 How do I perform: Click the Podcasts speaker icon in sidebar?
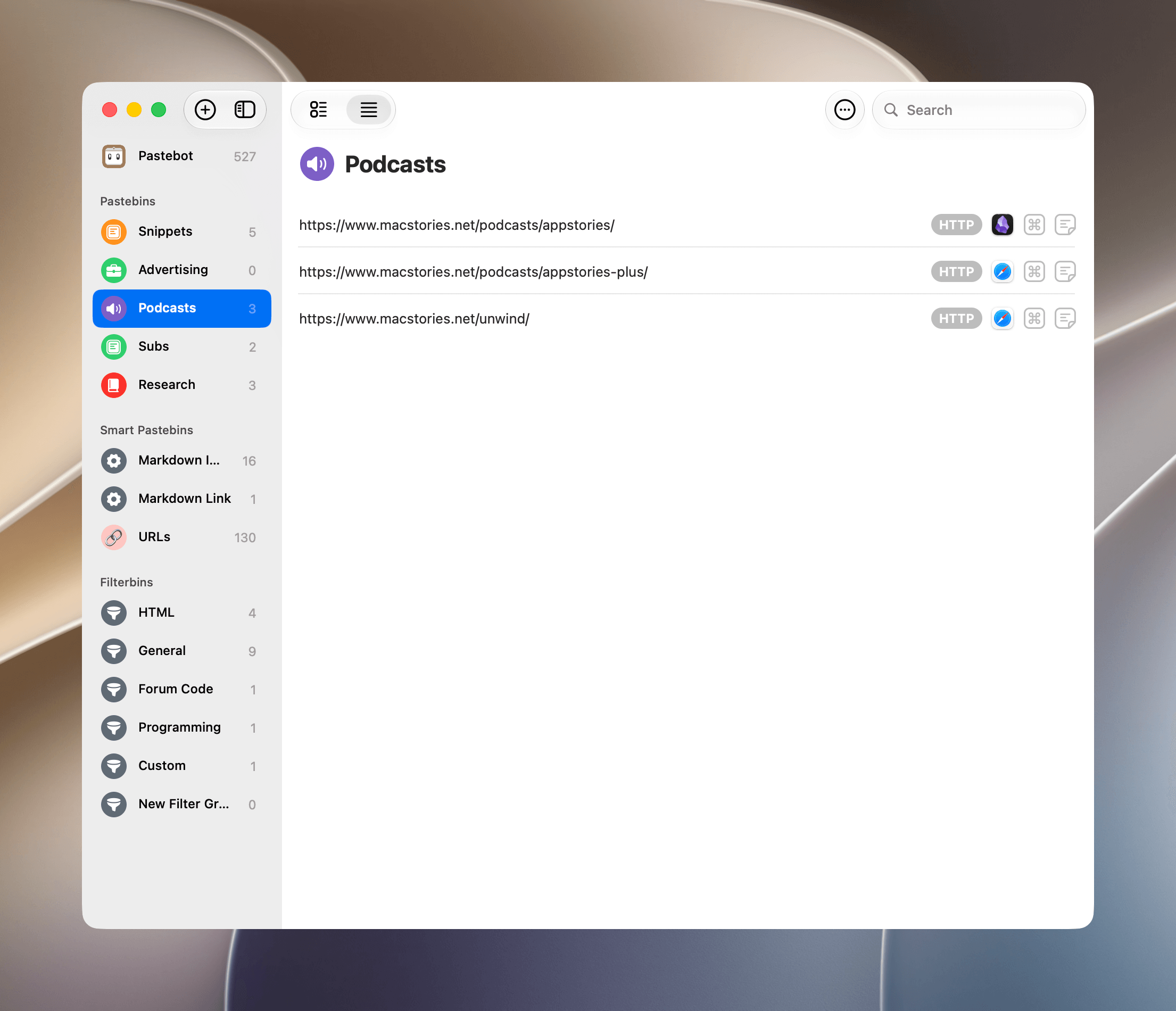pyautogui.click(x=113, y=308)
